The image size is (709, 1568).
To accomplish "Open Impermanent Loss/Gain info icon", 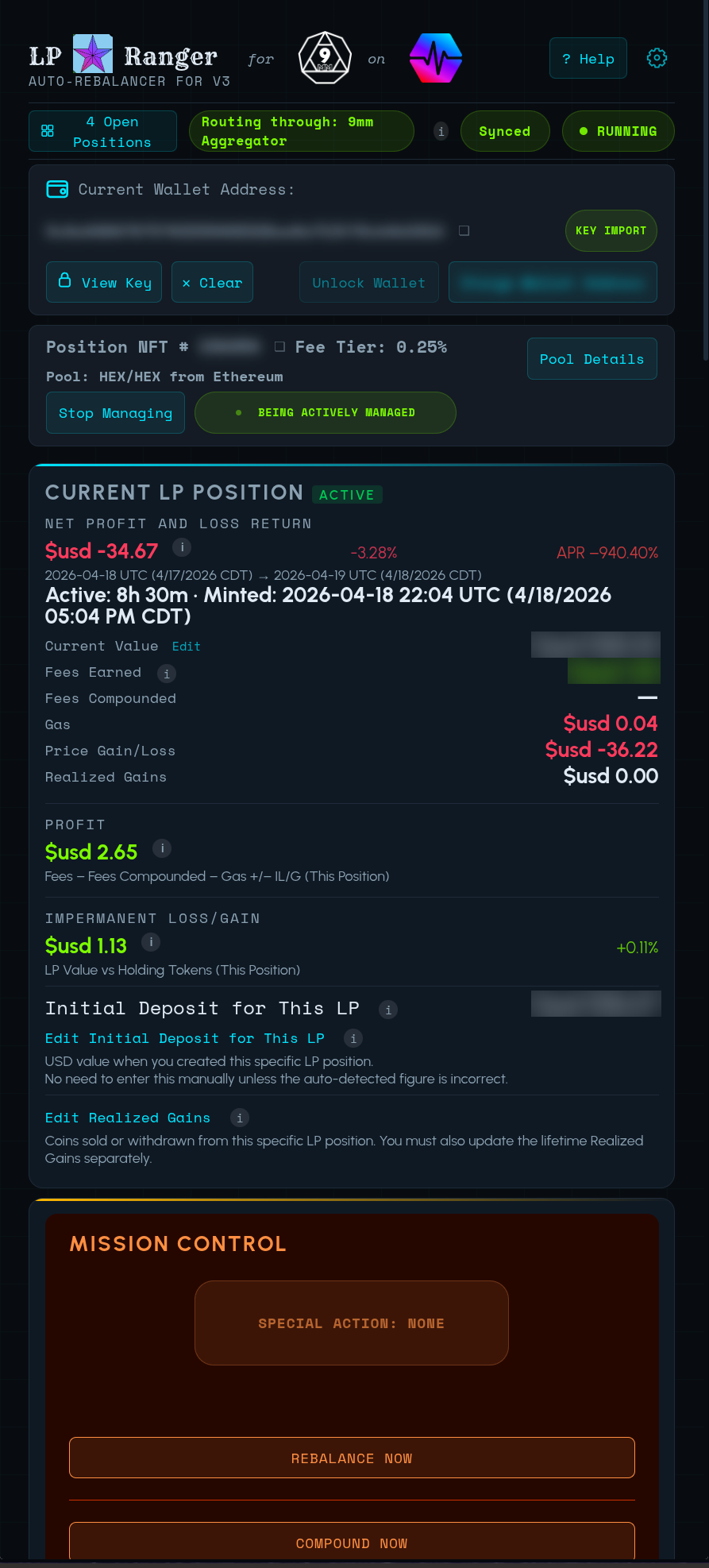I will (x=151, y=942).
